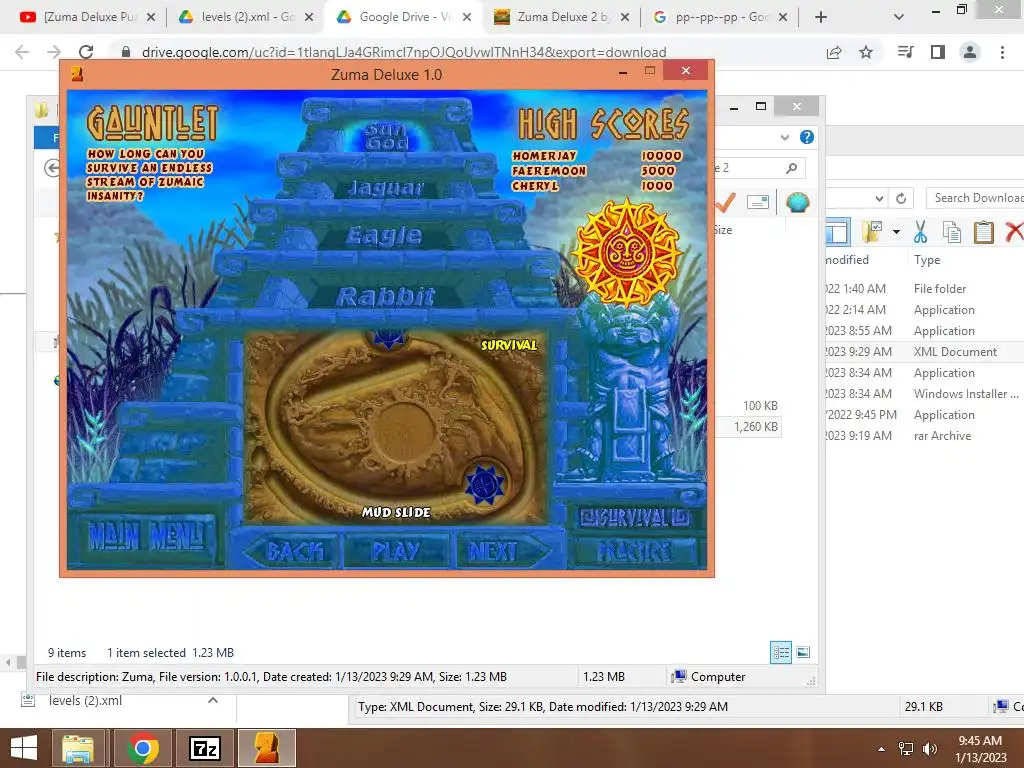Click the Mud Slide level preview

pos(395,427)
